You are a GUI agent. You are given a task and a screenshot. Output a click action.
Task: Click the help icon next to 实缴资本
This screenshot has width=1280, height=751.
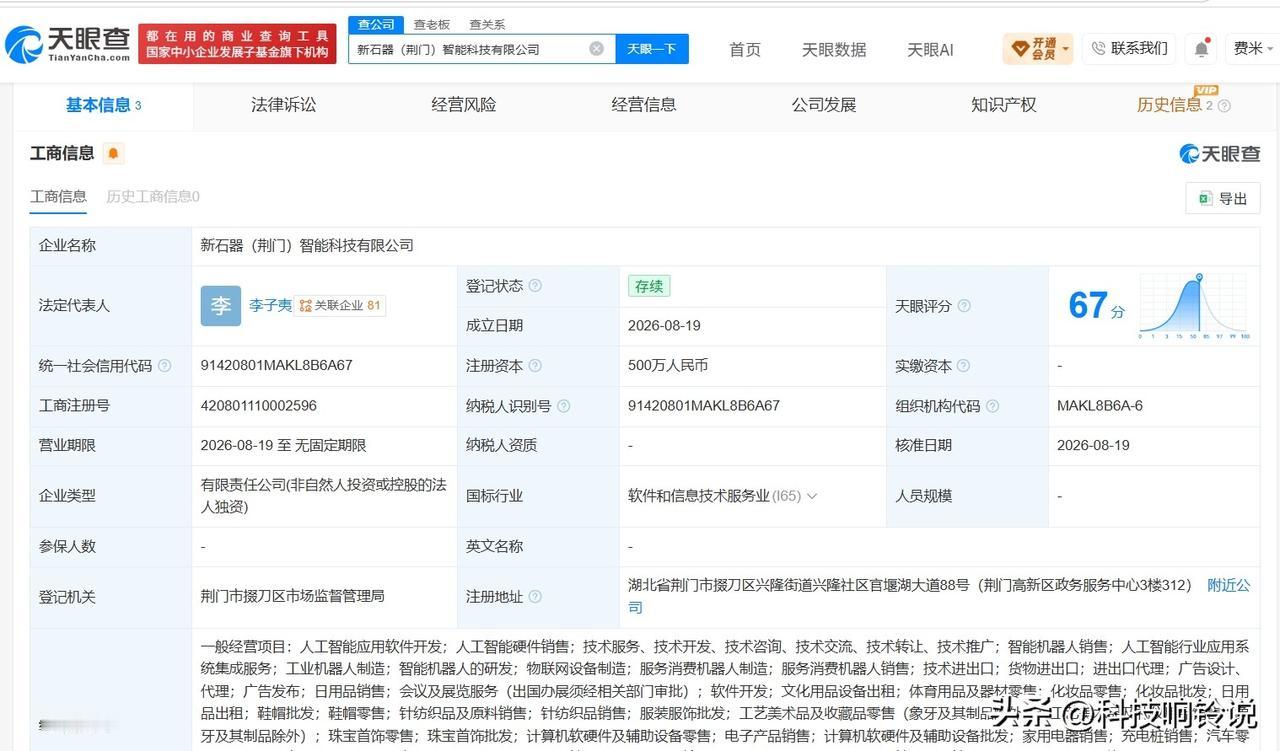pyautogui.click(x=964, y=366)
